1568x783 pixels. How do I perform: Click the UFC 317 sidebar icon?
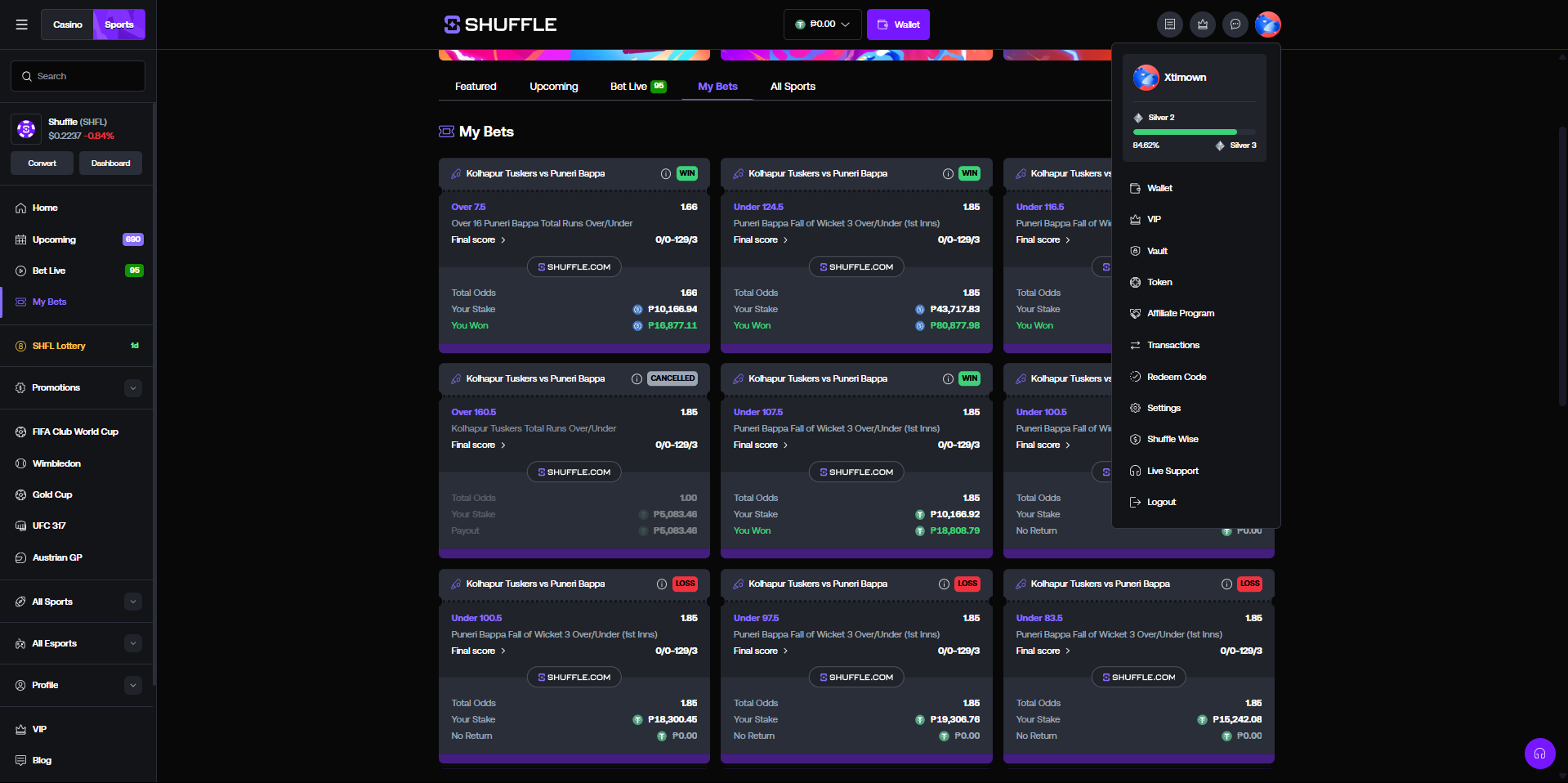21,526
